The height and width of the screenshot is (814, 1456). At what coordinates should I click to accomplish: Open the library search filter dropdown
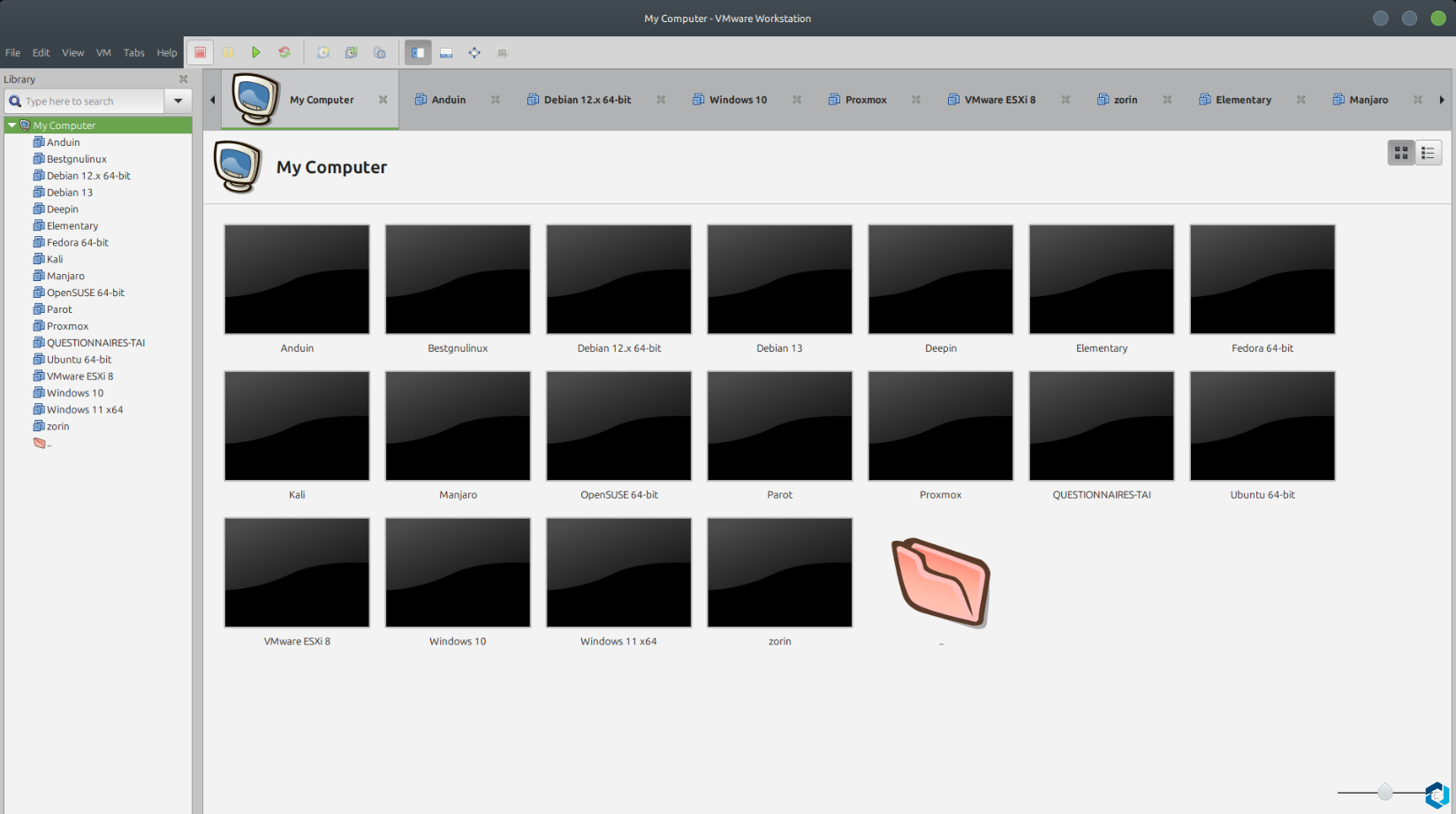click(178, 101)
